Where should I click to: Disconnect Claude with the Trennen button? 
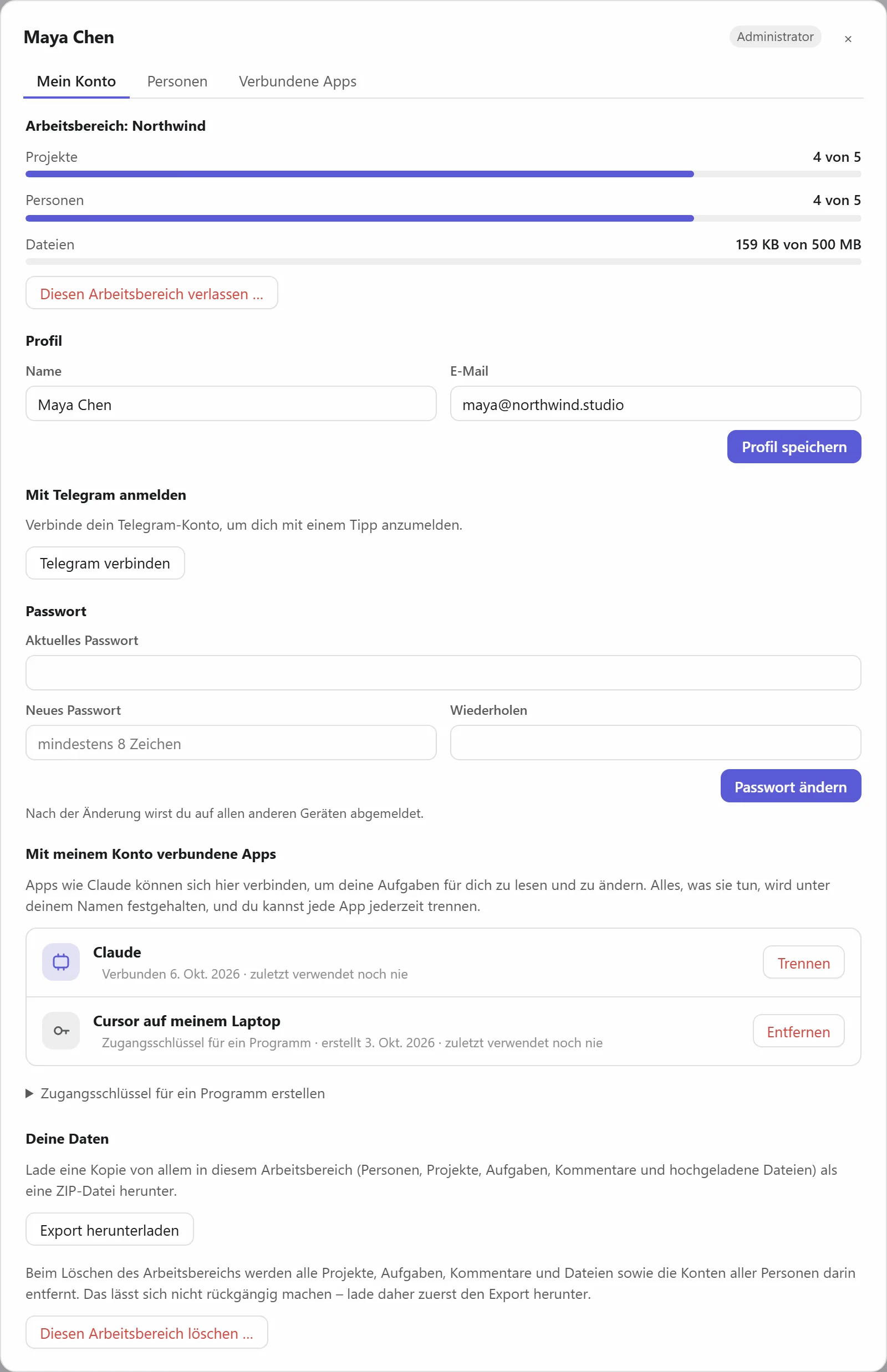coord(803,963)
